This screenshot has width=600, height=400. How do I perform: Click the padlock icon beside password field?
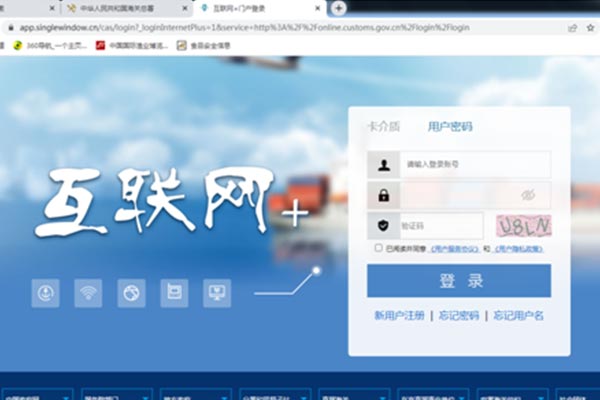coord(384,195)
